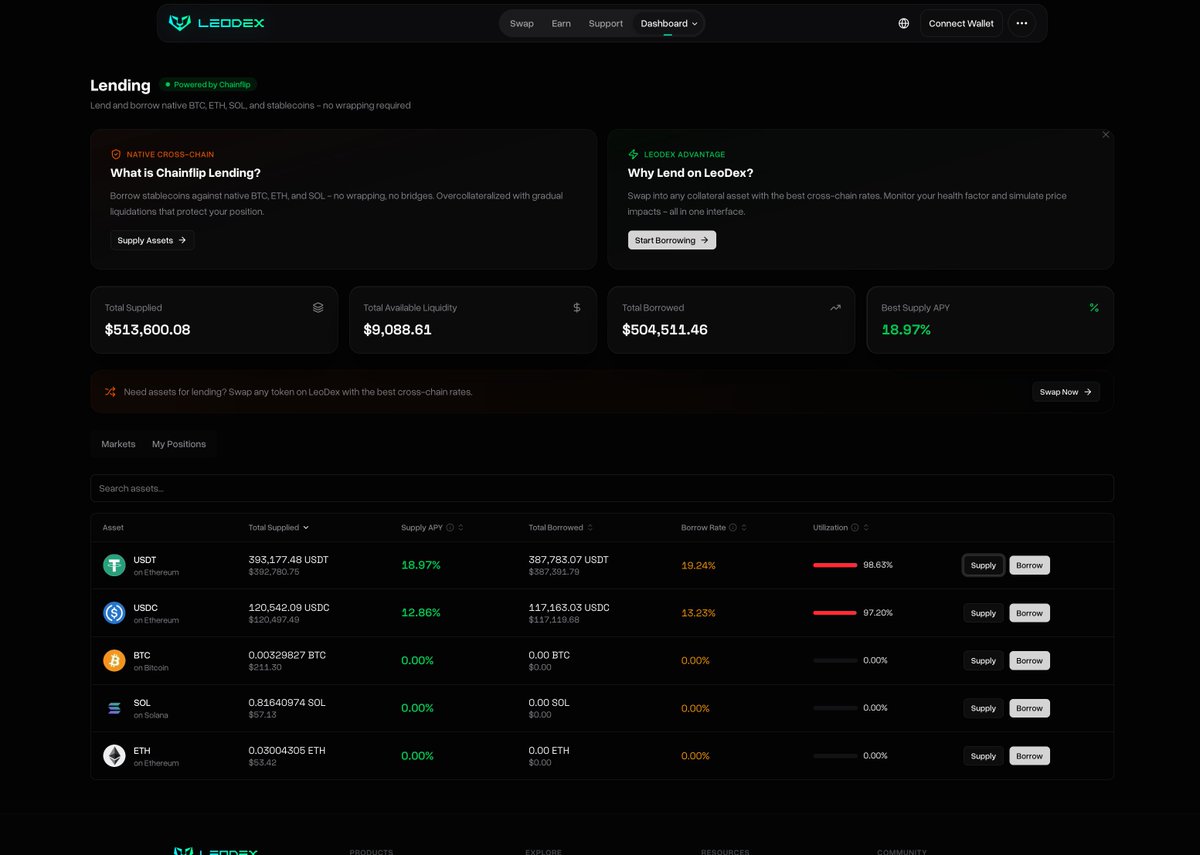Image resolution: width=1200 pixels, height=855 pixels.
Task: Click the USDT Tether coin icon
Action: [x=114, y=565]
